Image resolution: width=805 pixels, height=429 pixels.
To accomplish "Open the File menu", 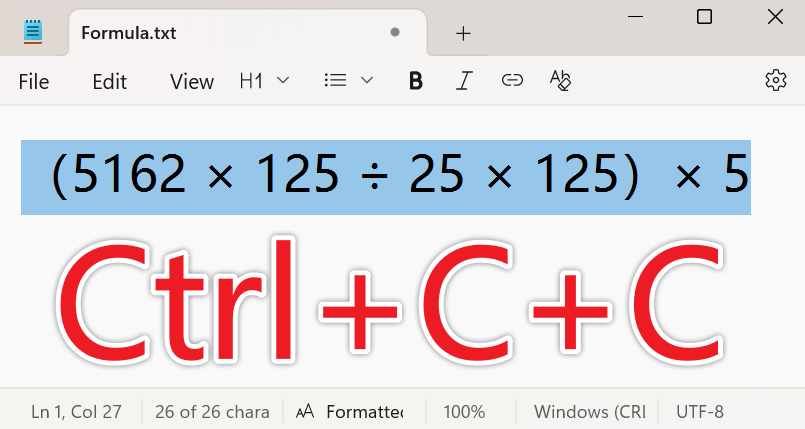I will pos(34,82).
